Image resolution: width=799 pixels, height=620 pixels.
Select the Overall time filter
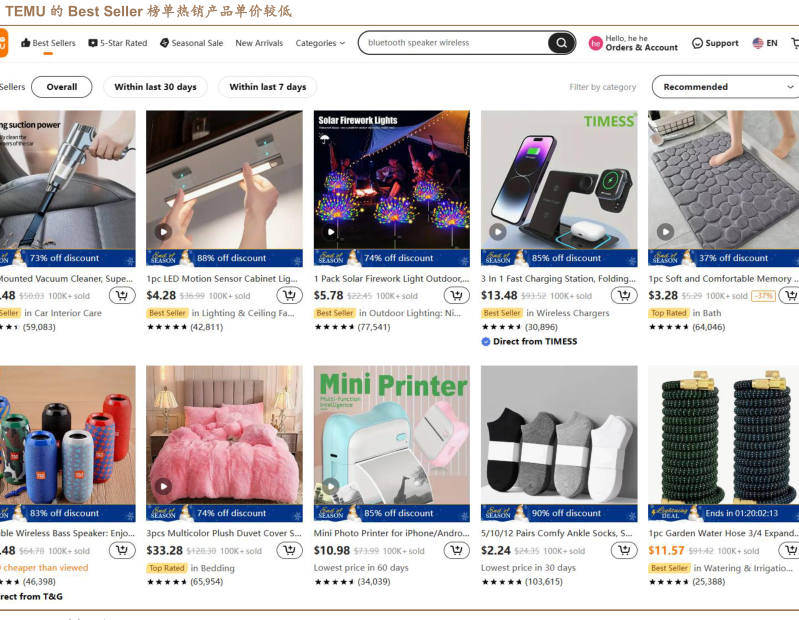[x=62, y=87]
